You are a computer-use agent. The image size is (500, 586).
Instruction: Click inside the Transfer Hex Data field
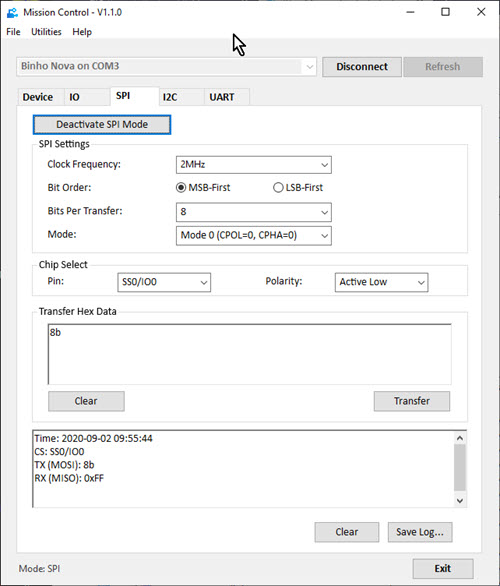coord(250,354)
